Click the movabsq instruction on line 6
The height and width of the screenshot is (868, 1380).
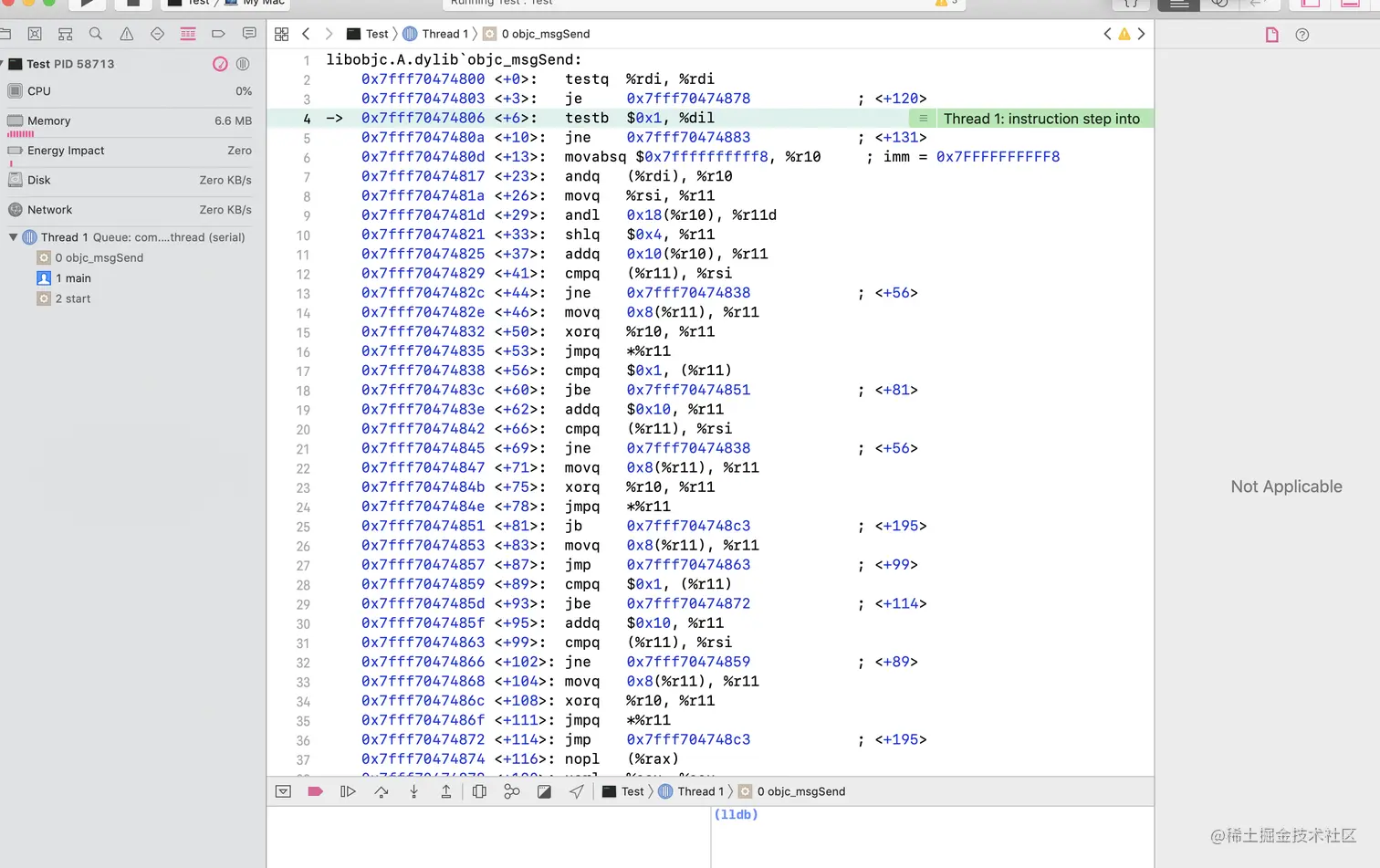595,157
